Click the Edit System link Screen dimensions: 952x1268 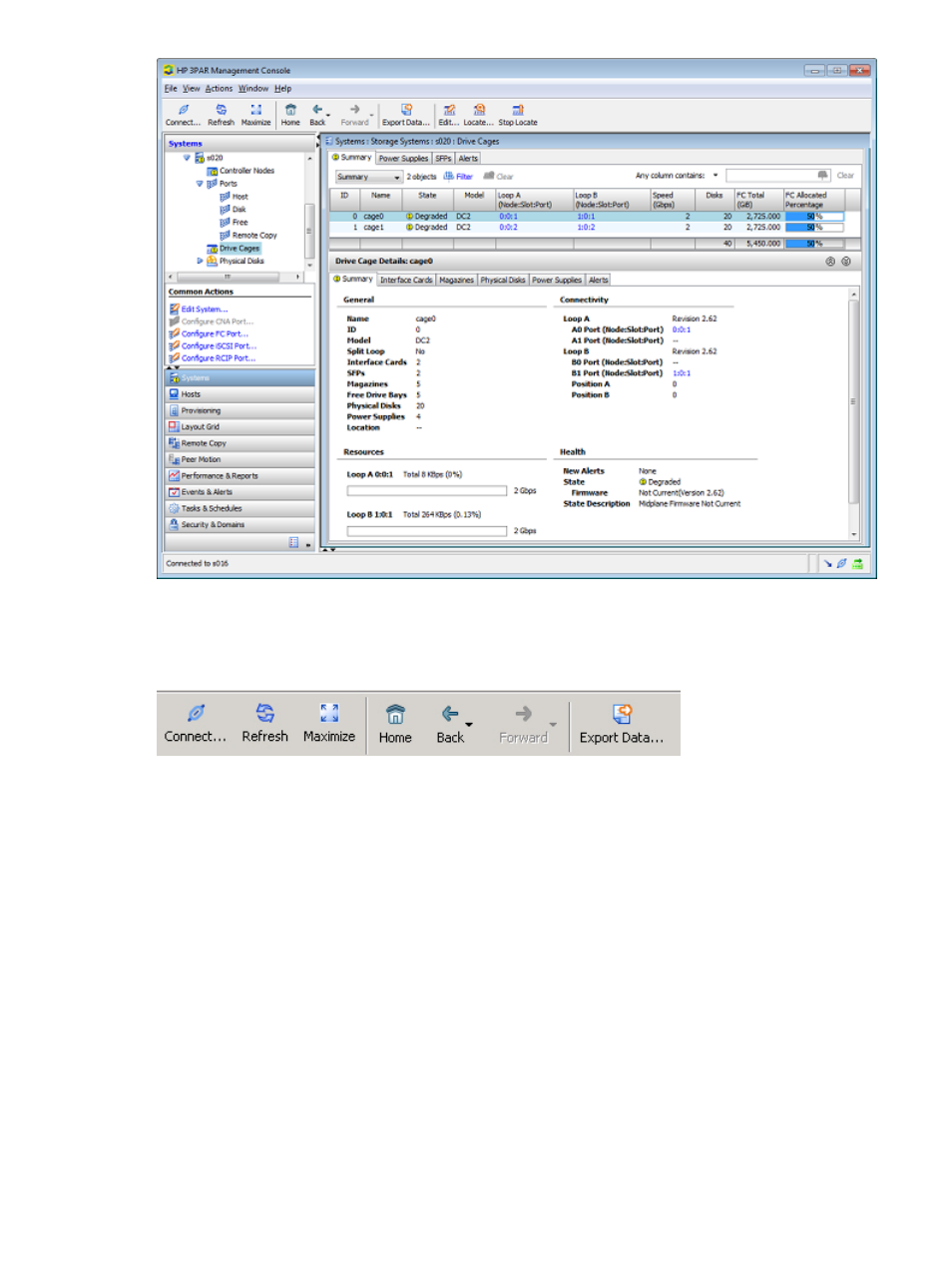pyautogui.click(x=205, y=310)
